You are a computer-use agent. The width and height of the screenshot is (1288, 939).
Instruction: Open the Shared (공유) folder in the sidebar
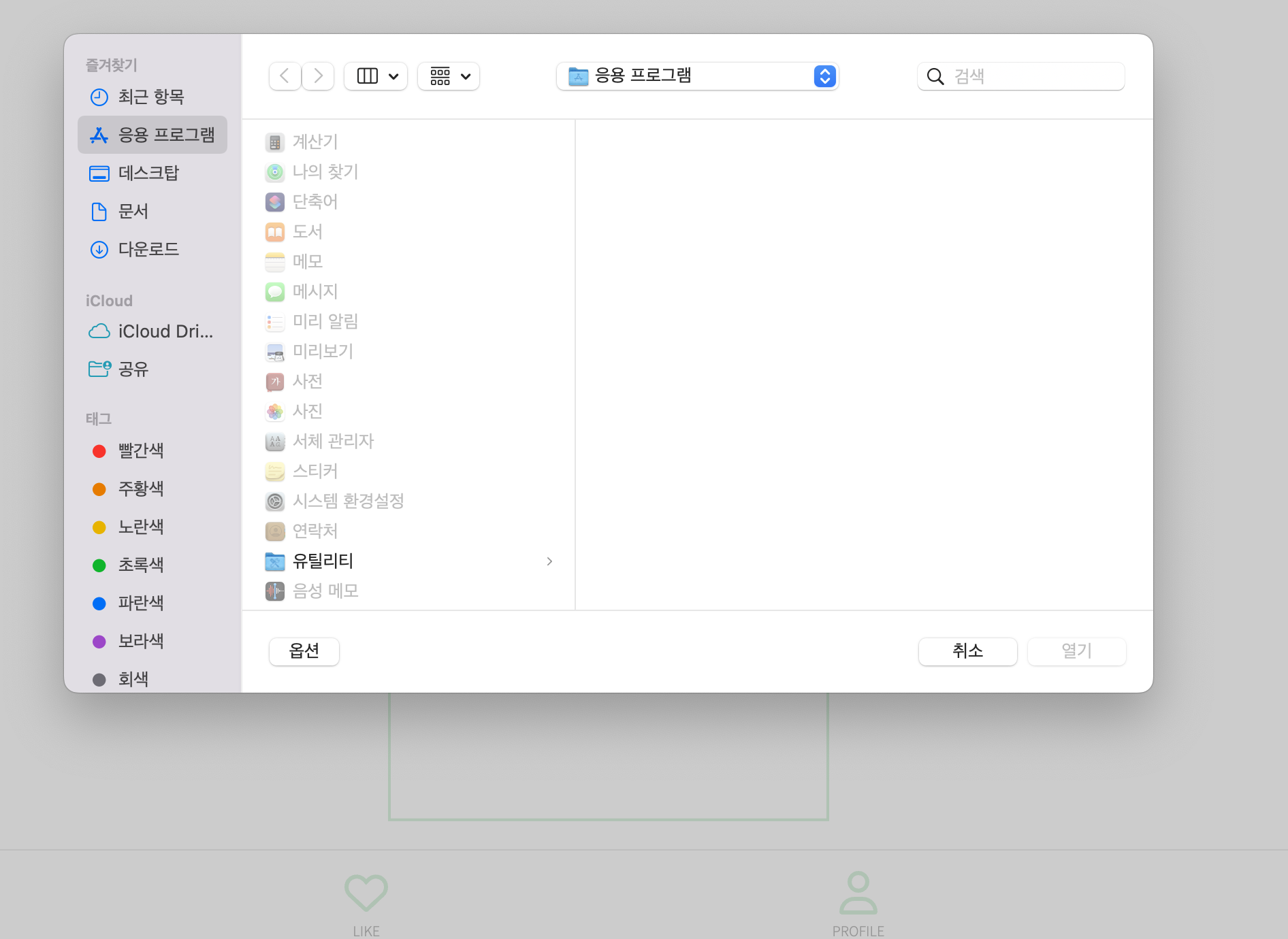152,369
